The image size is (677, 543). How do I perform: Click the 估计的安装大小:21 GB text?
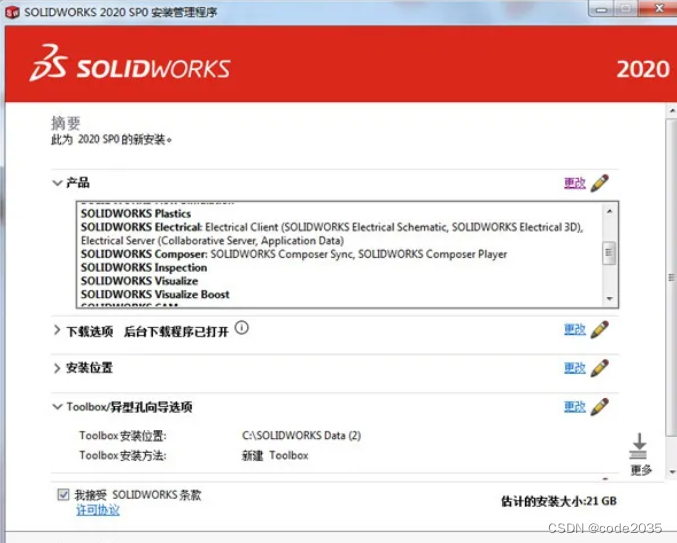(559, 501)
